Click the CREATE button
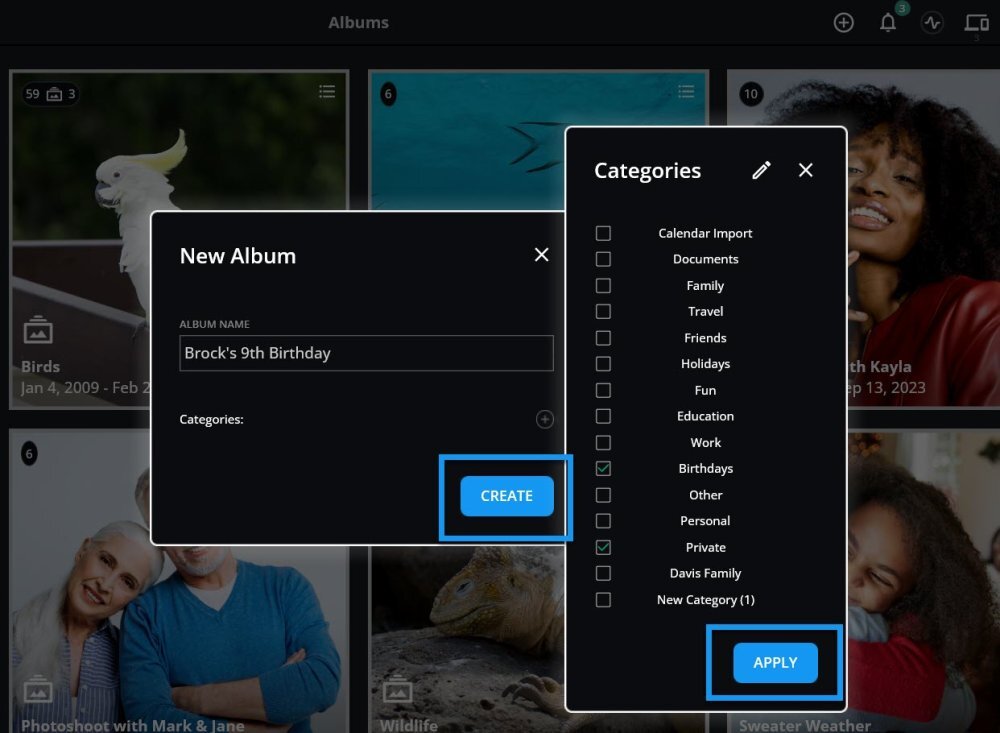Image resolution: width=1000 pixels, height=733 pixels. (x=506, y=496)
